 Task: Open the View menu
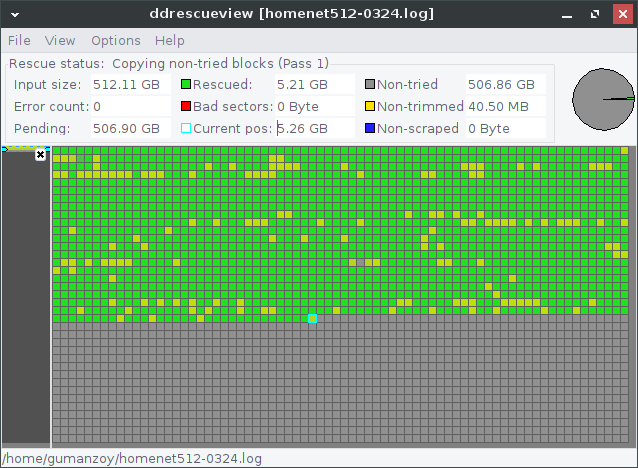[x=60, y=40]
